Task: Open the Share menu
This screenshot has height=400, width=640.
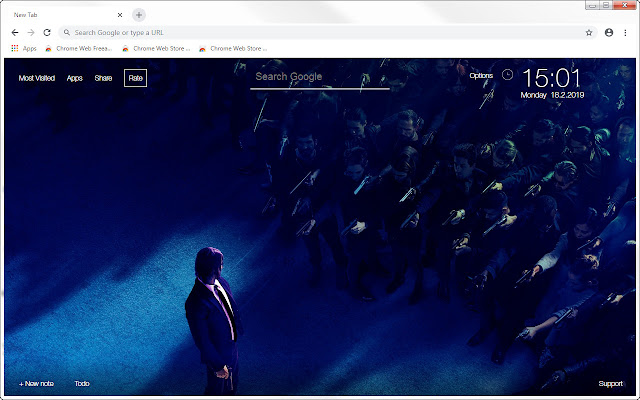Action: [103, 78]
